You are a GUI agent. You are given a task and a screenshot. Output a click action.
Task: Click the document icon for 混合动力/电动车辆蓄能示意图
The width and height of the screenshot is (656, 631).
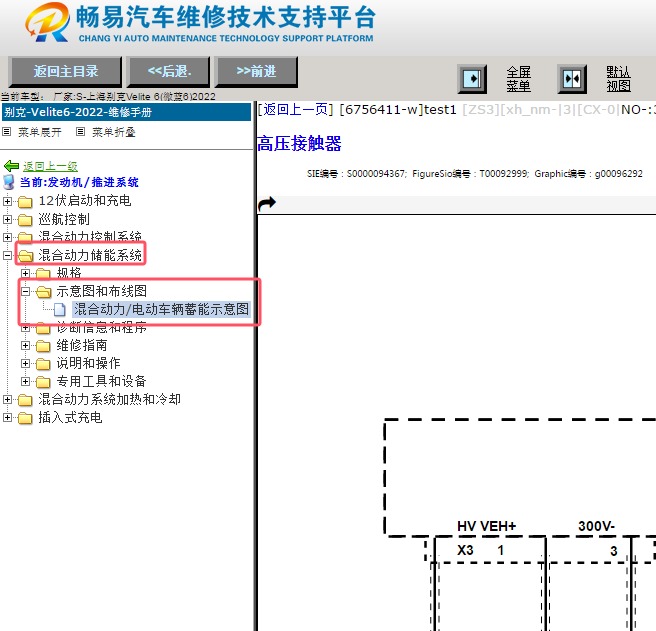tap(60, 310)
